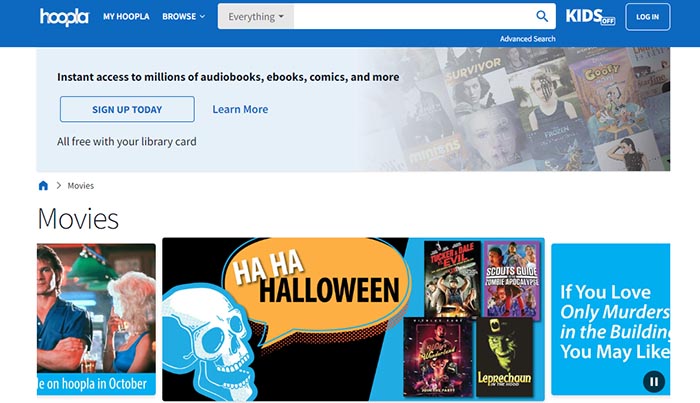Expand the BROWSE dropdown menu
Screen dimensions: 700x403
(x=183, y=17)
